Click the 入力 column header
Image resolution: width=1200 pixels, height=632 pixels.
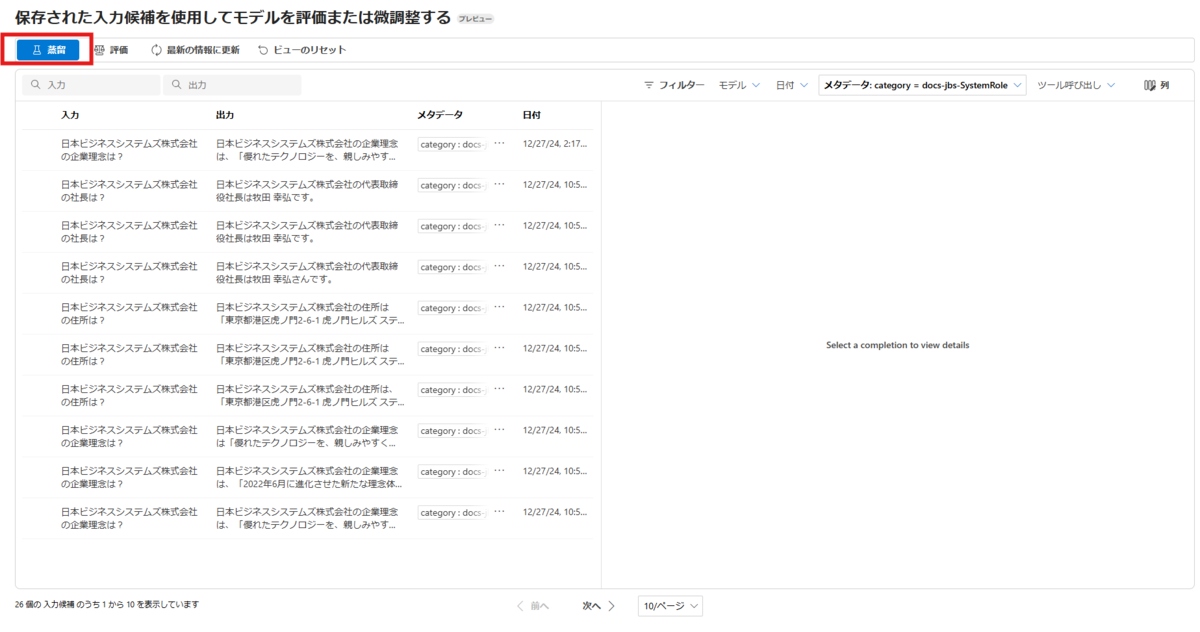point(70,115)
